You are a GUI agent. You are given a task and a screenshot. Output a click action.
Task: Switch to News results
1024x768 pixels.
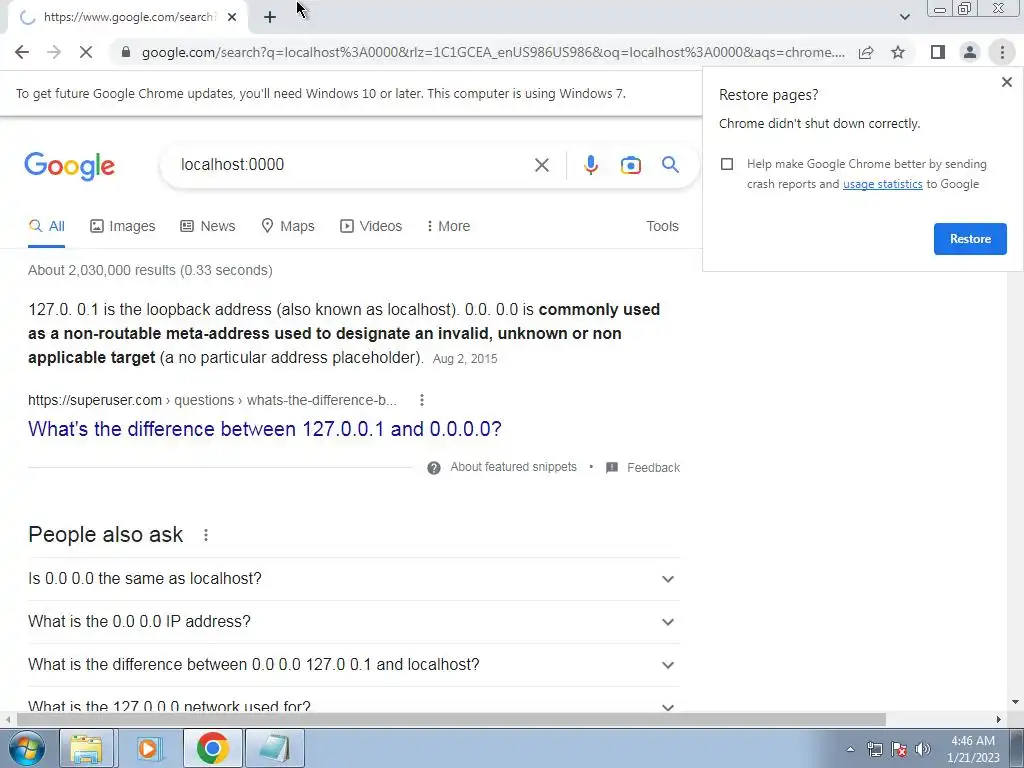point(208,226)
